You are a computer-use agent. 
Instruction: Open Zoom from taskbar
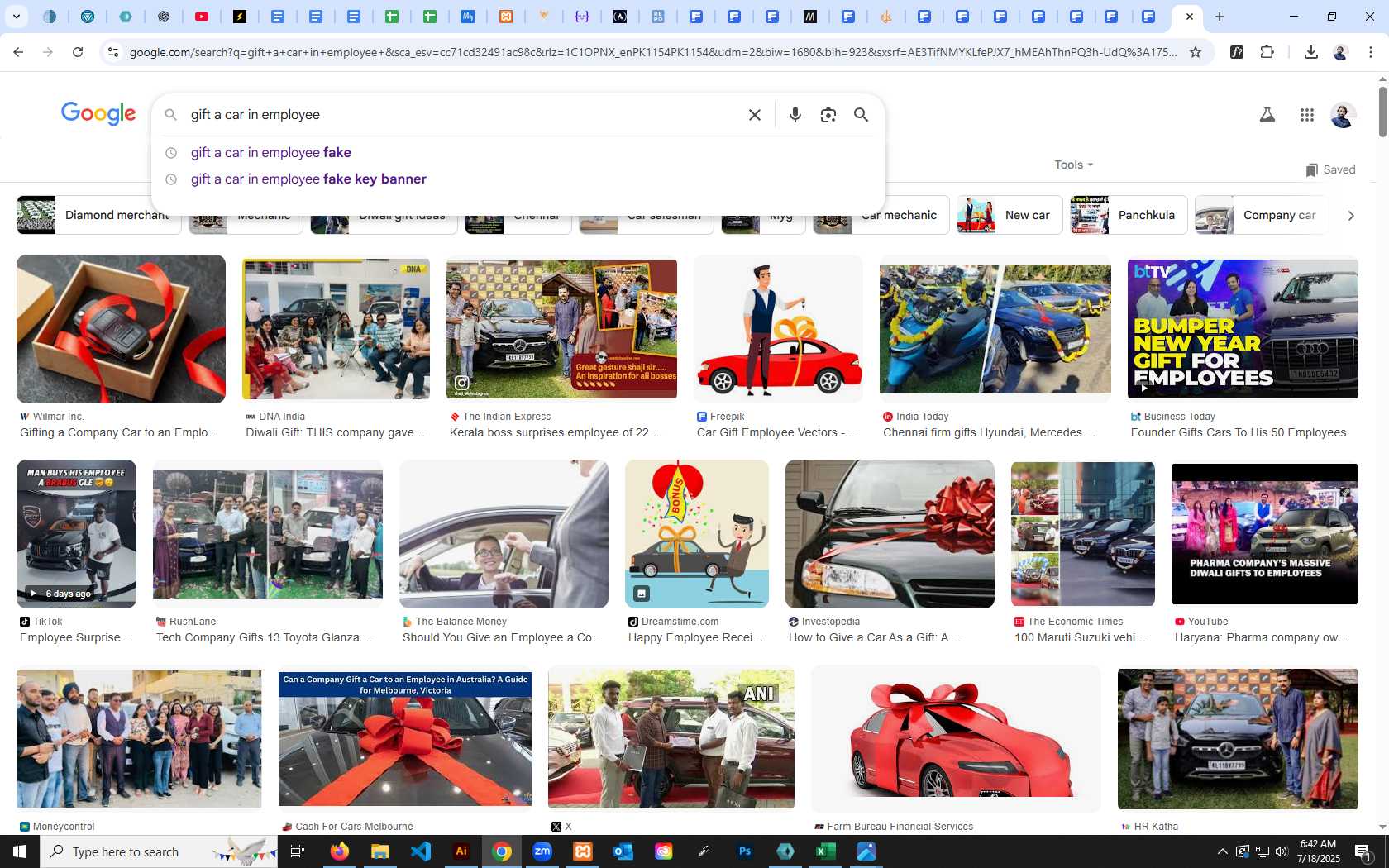pyautogui.click(x=542, y=851)
